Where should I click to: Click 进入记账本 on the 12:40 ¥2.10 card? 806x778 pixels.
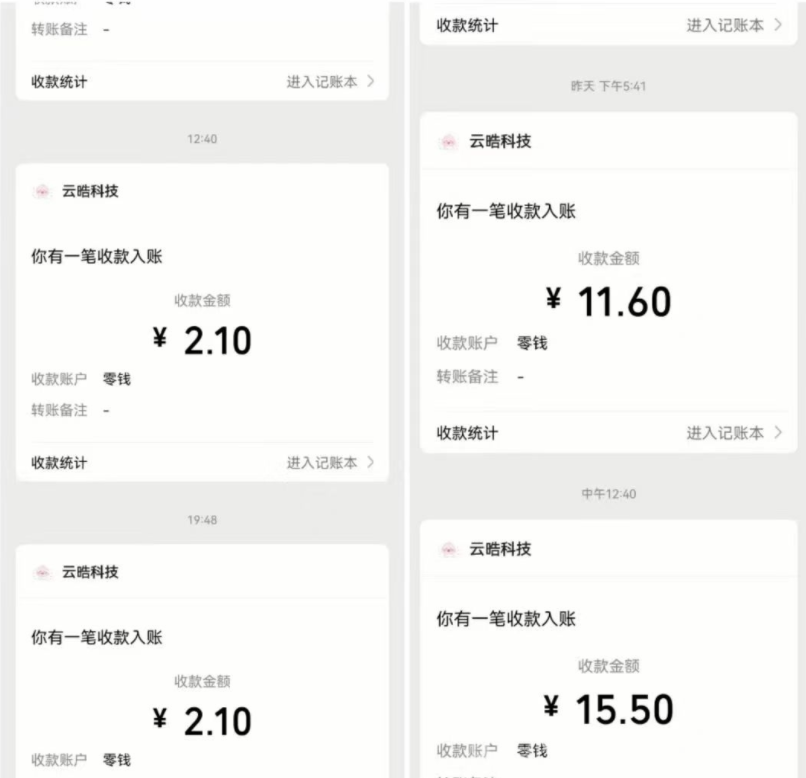(321, 462)
